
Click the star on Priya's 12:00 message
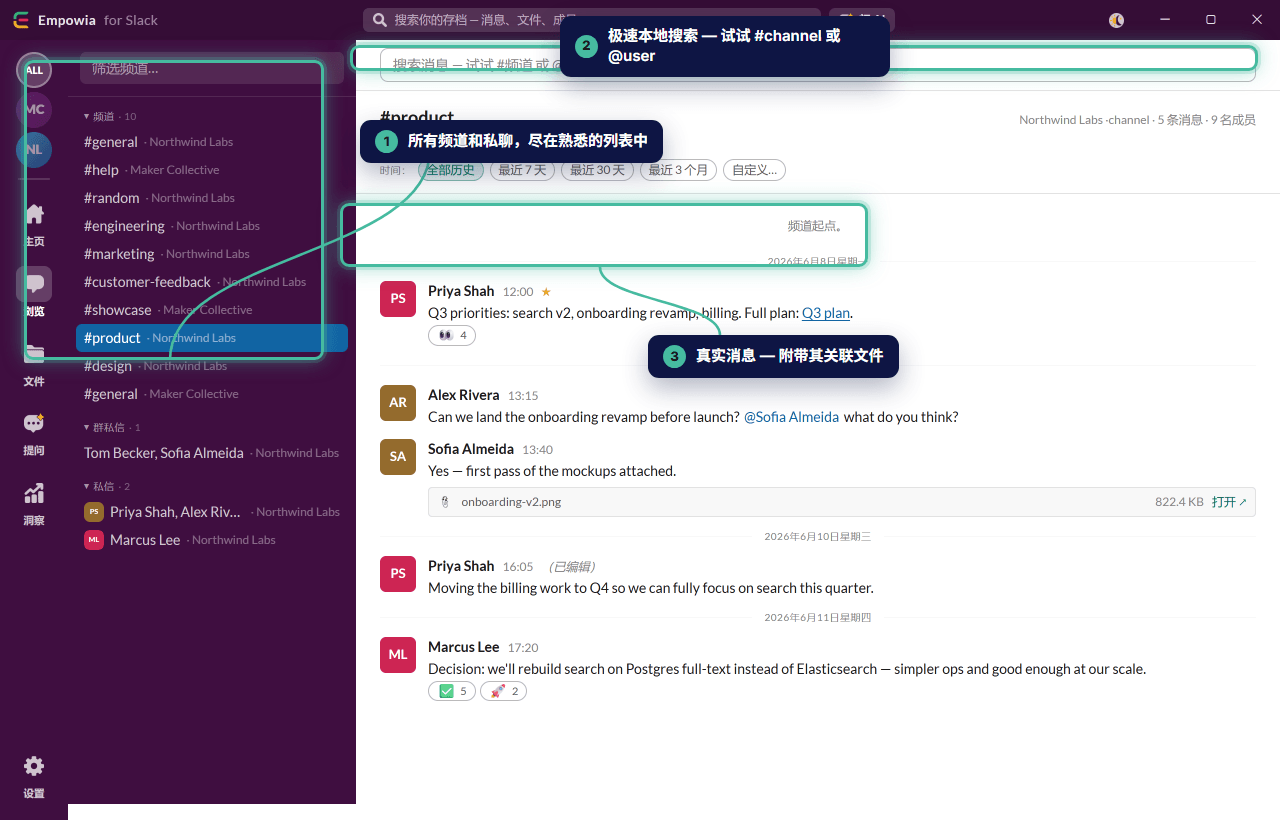click(546, 292)
